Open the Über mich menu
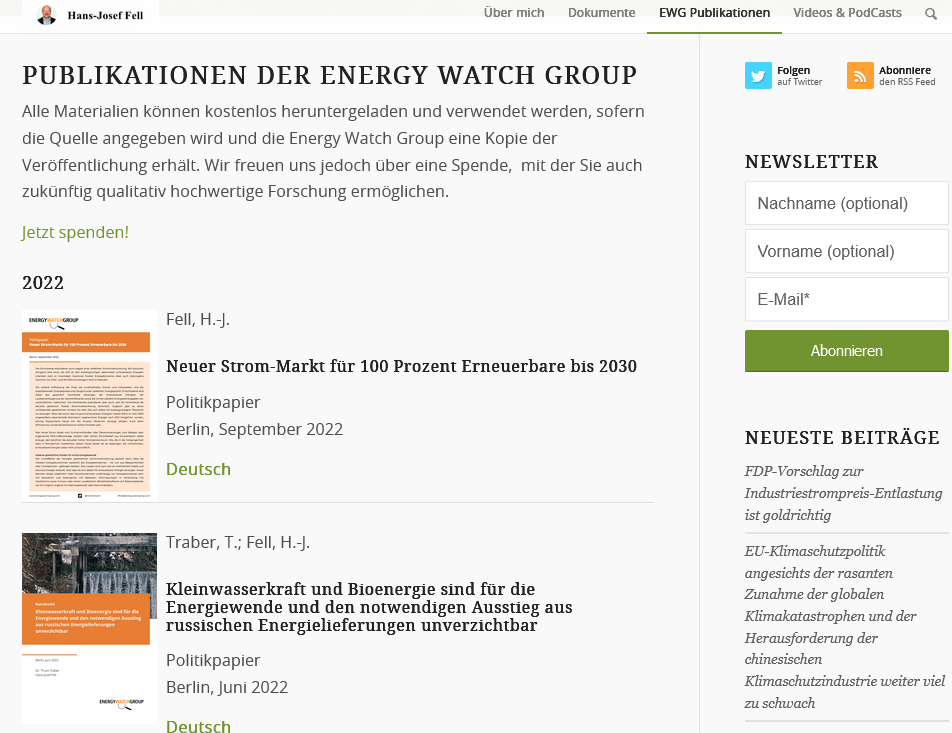 514,13
